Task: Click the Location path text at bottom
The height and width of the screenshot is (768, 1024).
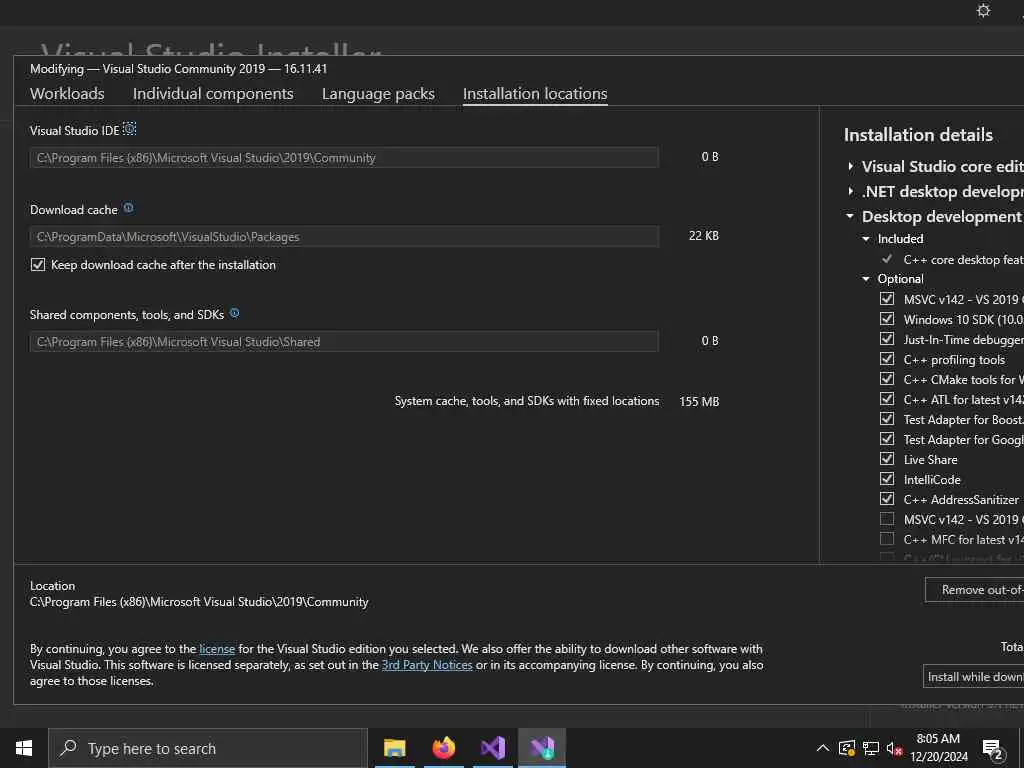Action: pyautogui.click(x=199, y=601)
